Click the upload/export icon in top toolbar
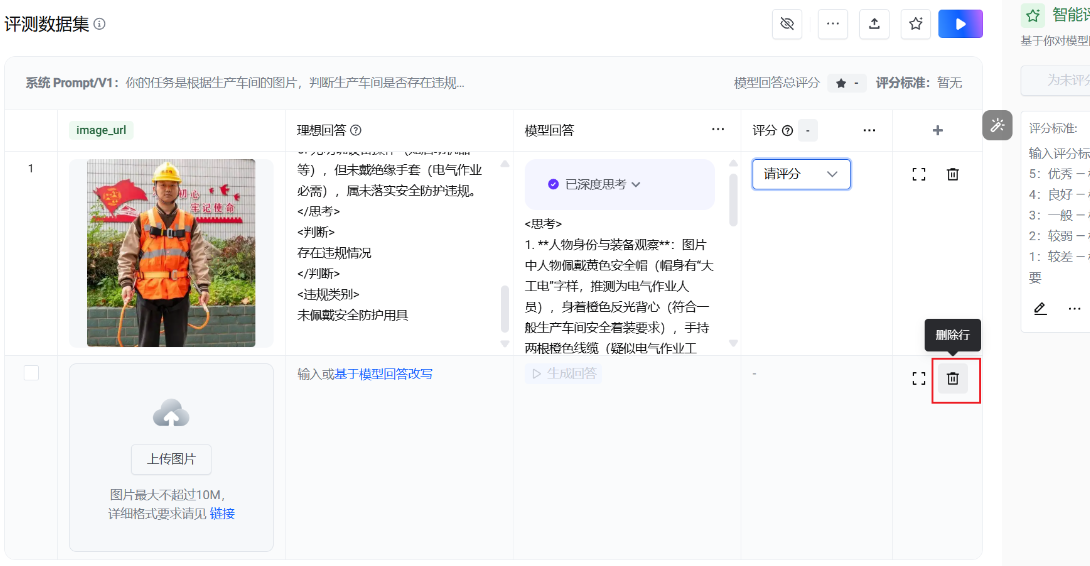This screenshot has width=1090, height=566. coord(874,24)
